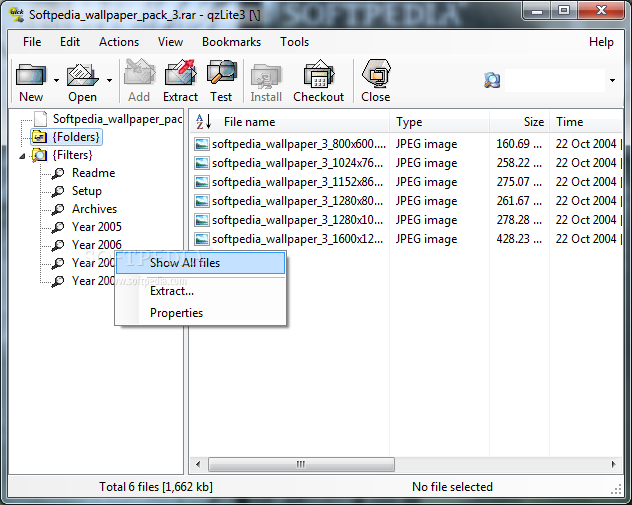The height and width of the screenshot is (505, 632).
Task: Click the A-Z sort icon in file list header
Action: click(203, 121)
